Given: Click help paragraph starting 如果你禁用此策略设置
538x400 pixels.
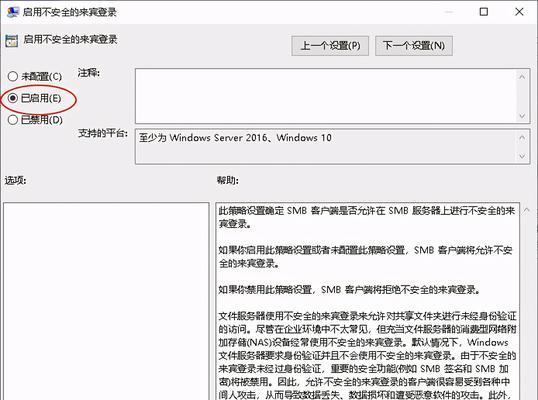Looking at the screenshot, I should click(x=349, y=290).
